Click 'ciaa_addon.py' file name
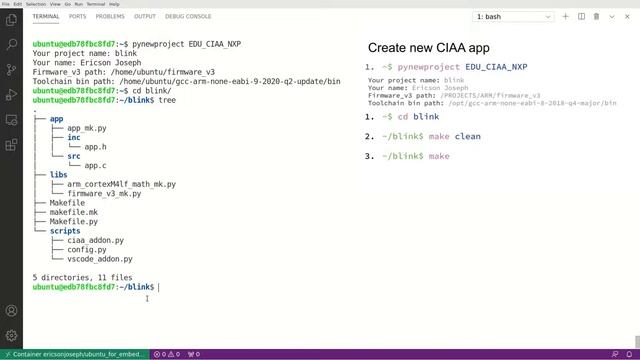This screenshot has width=640, height=360. 96,240
